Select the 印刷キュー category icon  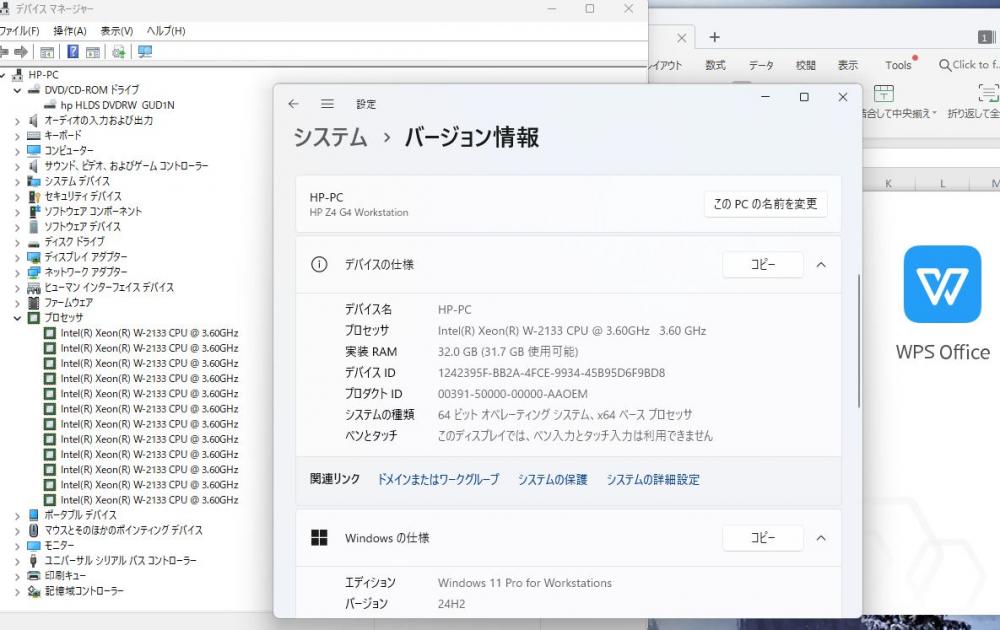34,576
